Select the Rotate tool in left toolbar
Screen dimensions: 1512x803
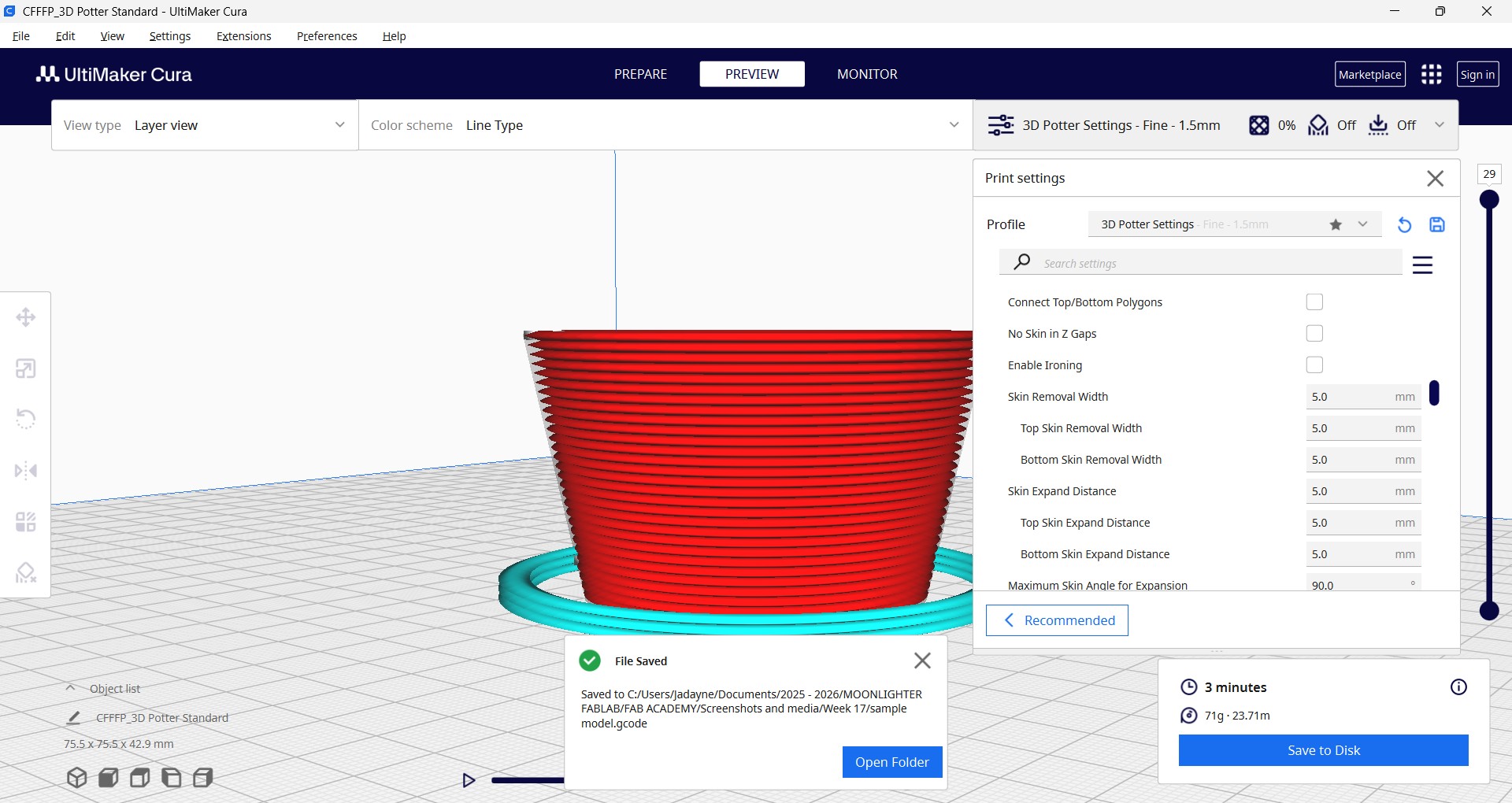tap(26, 419)
